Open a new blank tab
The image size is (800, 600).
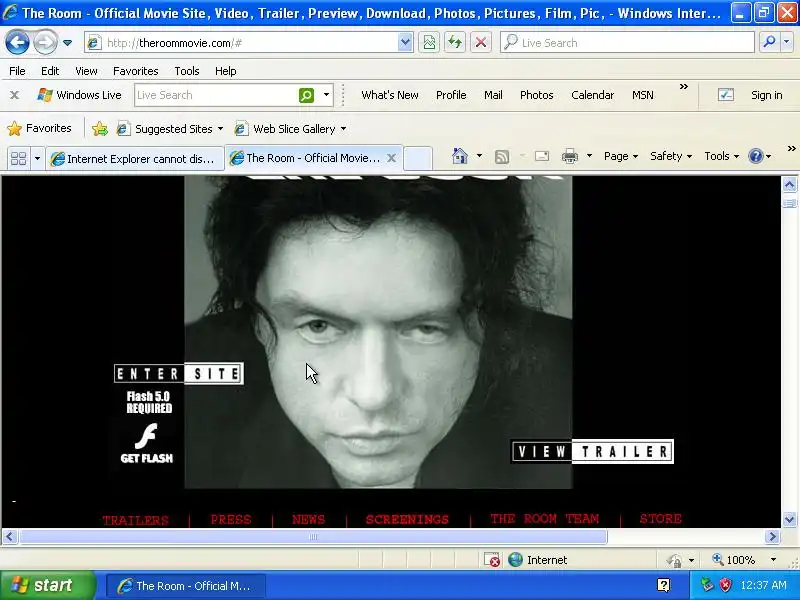coord(418,159)
